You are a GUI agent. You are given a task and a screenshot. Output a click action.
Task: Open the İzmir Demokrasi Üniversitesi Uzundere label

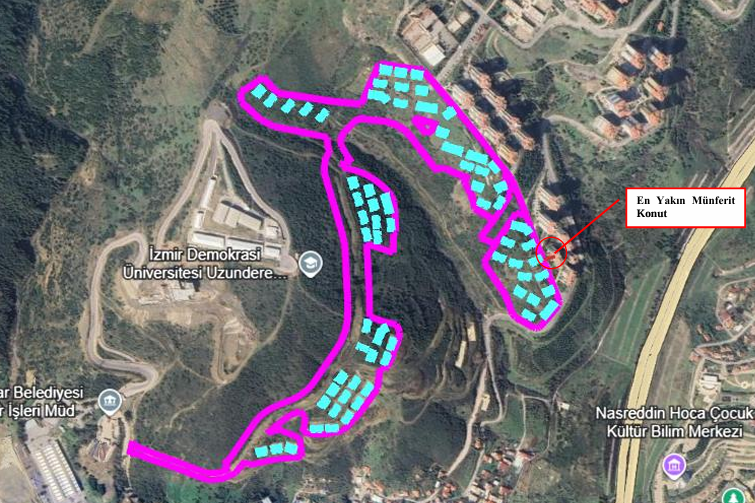(x=205, y=264)
